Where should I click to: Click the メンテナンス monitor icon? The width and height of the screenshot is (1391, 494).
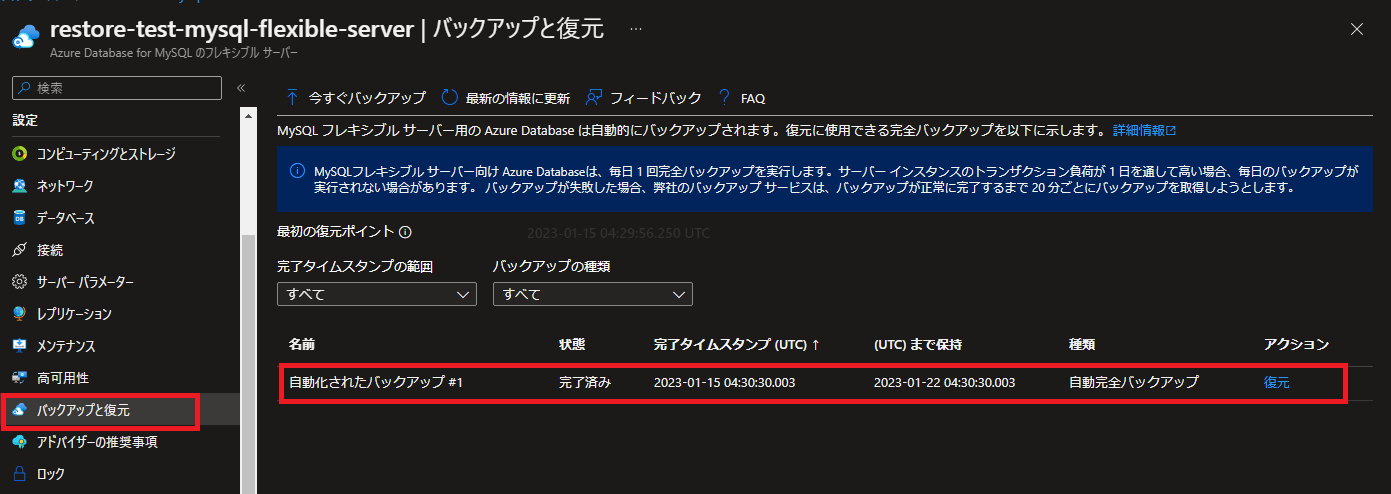click(19, 346)
